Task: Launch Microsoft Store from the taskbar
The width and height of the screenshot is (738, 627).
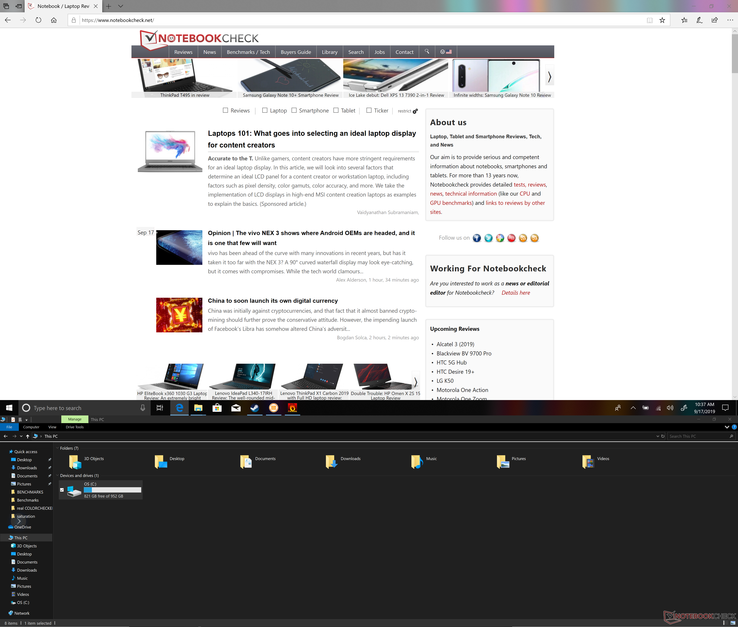Action: (217, 408)
